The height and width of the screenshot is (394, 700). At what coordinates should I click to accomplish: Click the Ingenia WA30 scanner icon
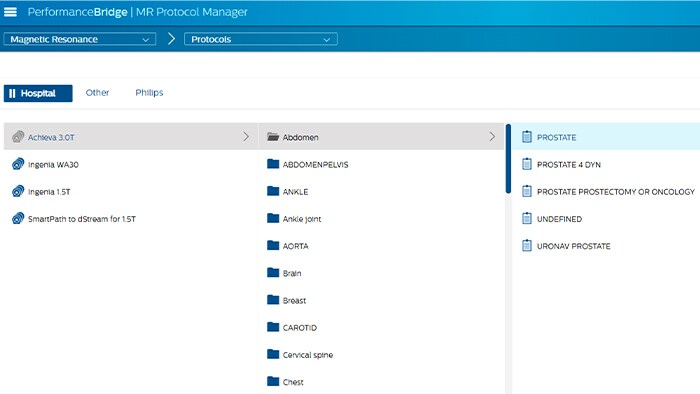18,164
